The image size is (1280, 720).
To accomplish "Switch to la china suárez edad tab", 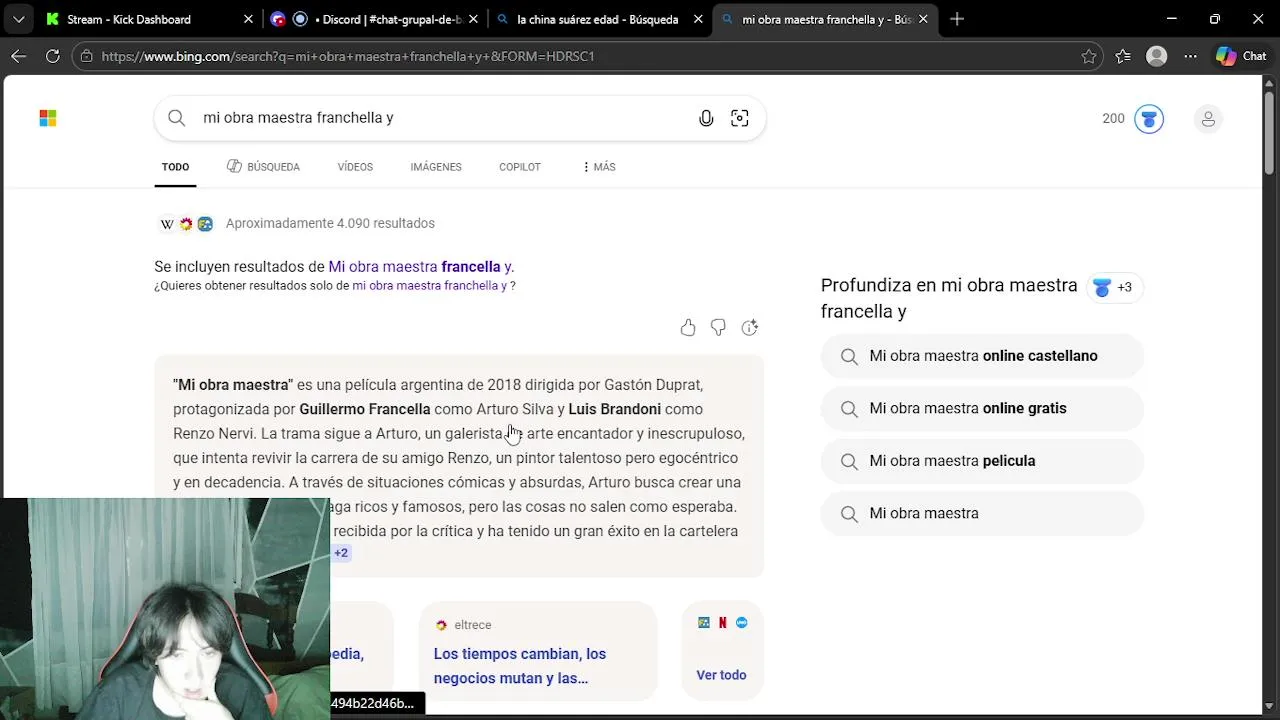I will 598,19.
